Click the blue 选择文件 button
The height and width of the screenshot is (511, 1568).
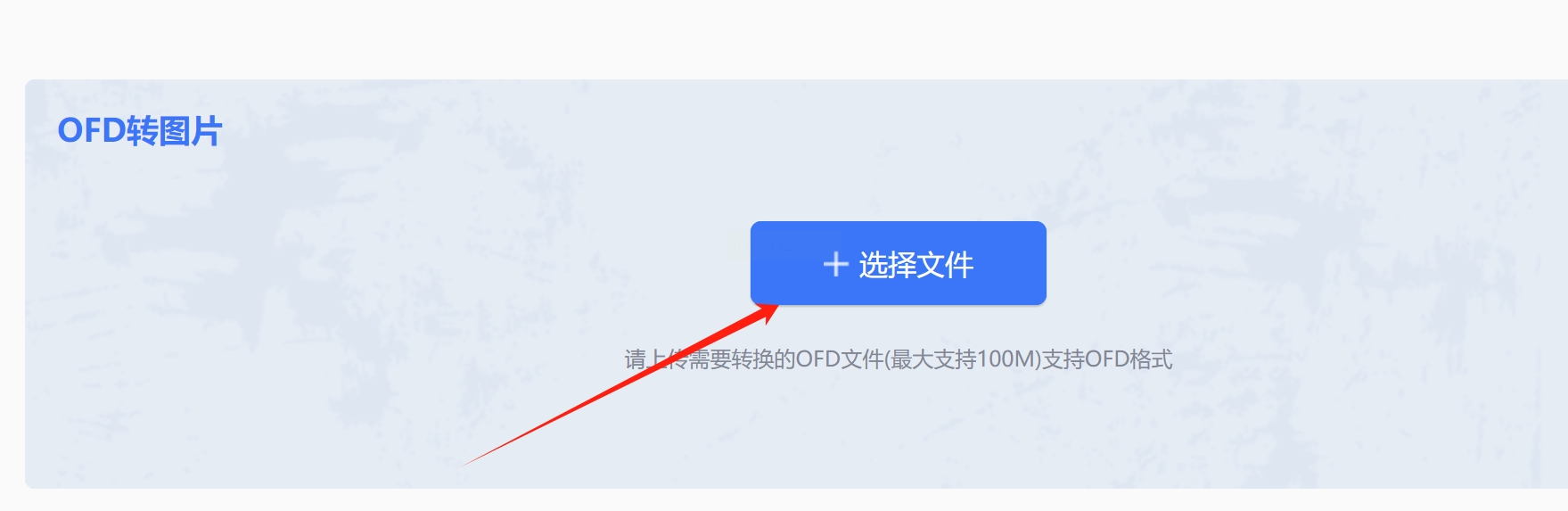[898, 263]
